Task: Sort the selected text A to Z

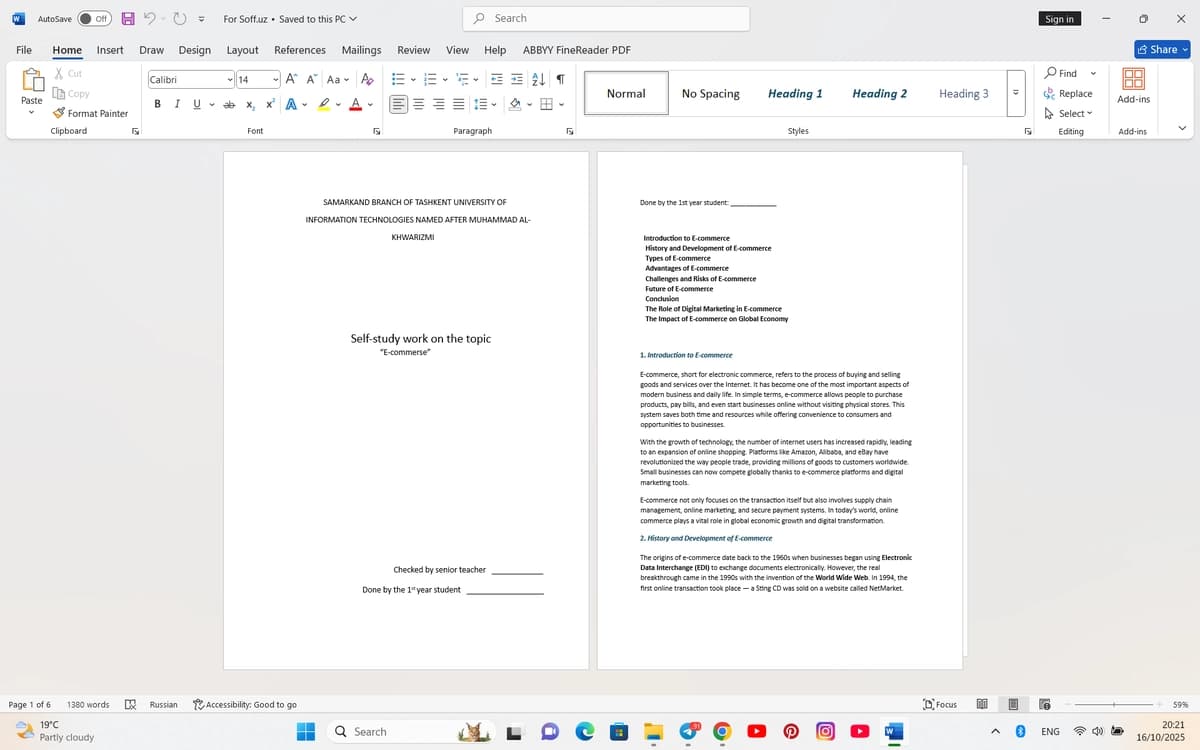Action: 539,79
